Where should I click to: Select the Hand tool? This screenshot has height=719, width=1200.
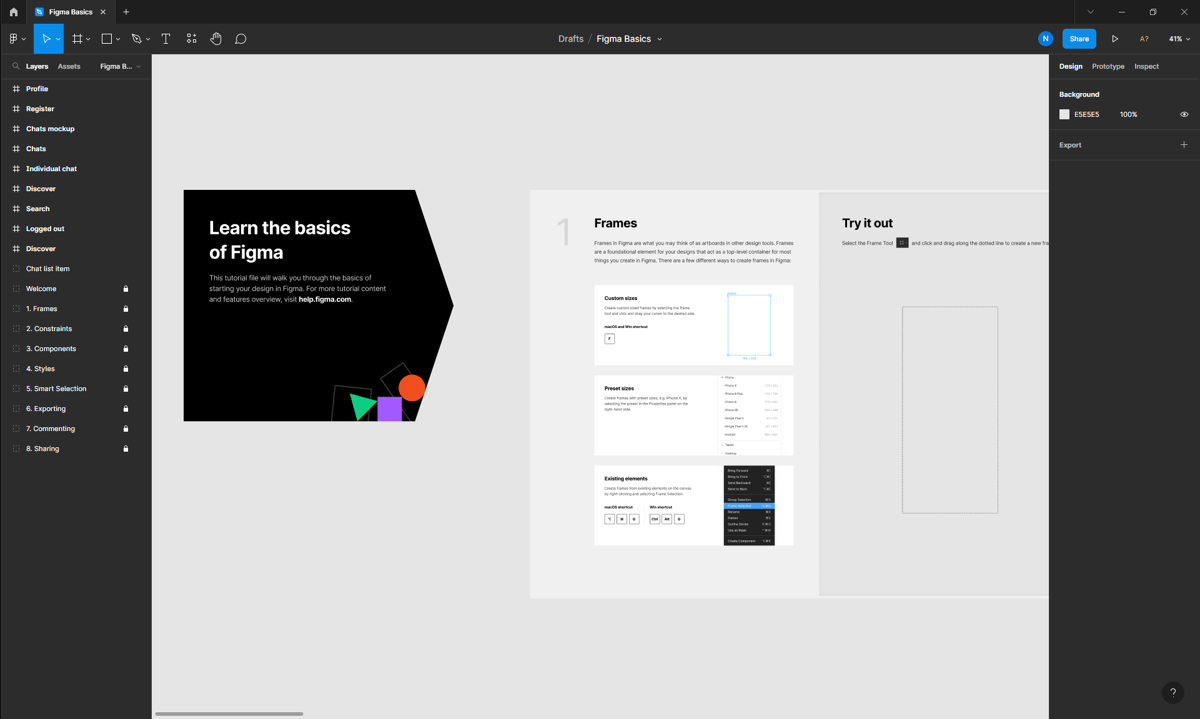(216, 39)
